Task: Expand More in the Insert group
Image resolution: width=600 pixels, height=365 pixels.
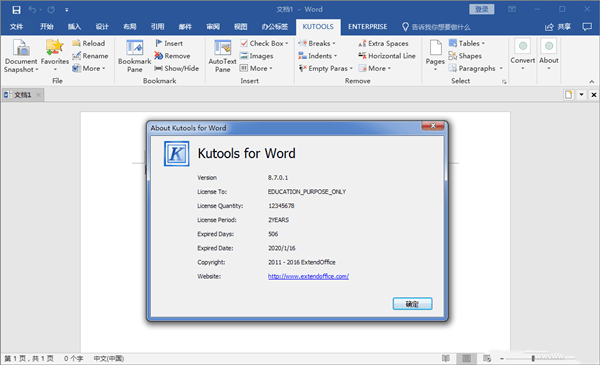Action: click(256, 68)
